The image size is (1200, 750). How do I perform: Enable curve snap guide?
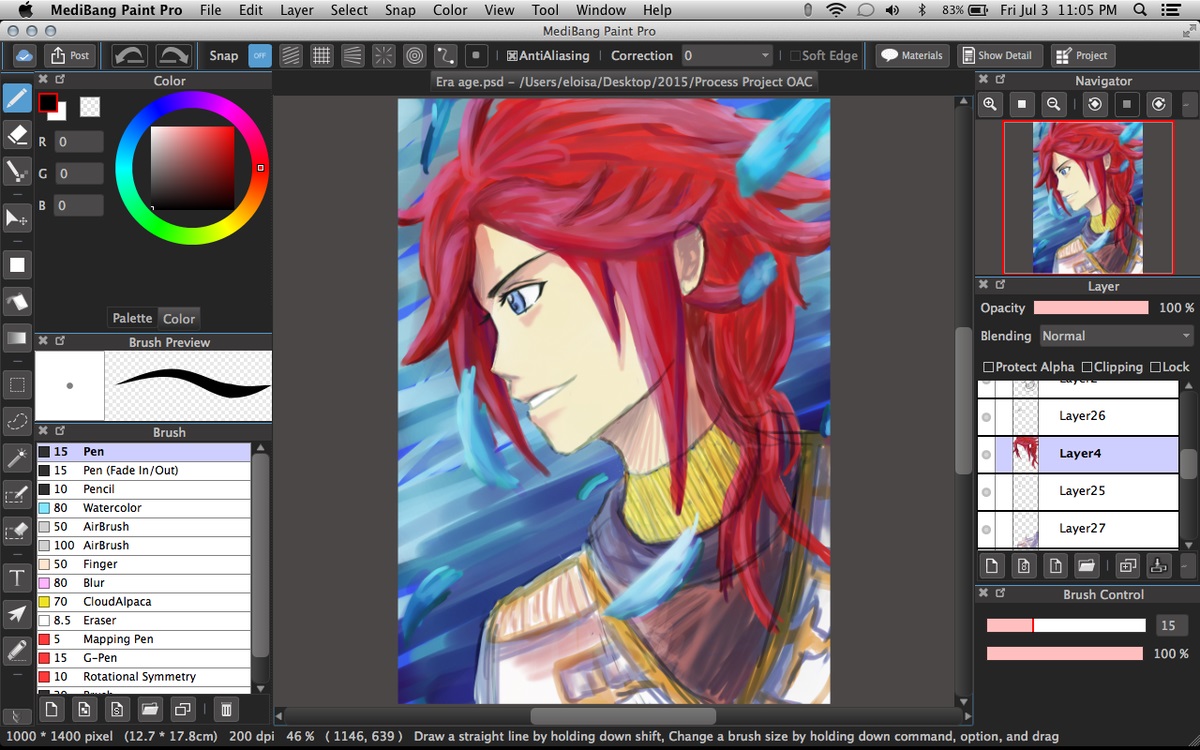coord(445,55)
